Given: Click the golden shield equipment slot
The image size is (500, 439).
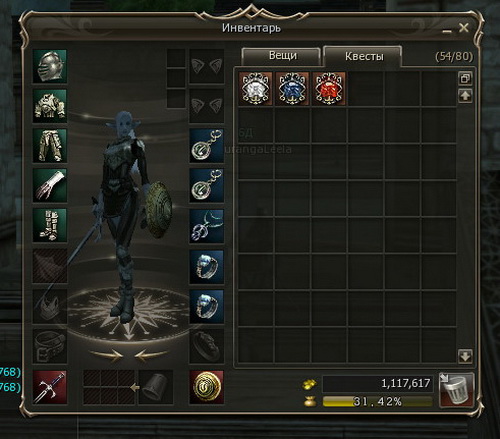Looking at the screenshot, I should 207,387.
